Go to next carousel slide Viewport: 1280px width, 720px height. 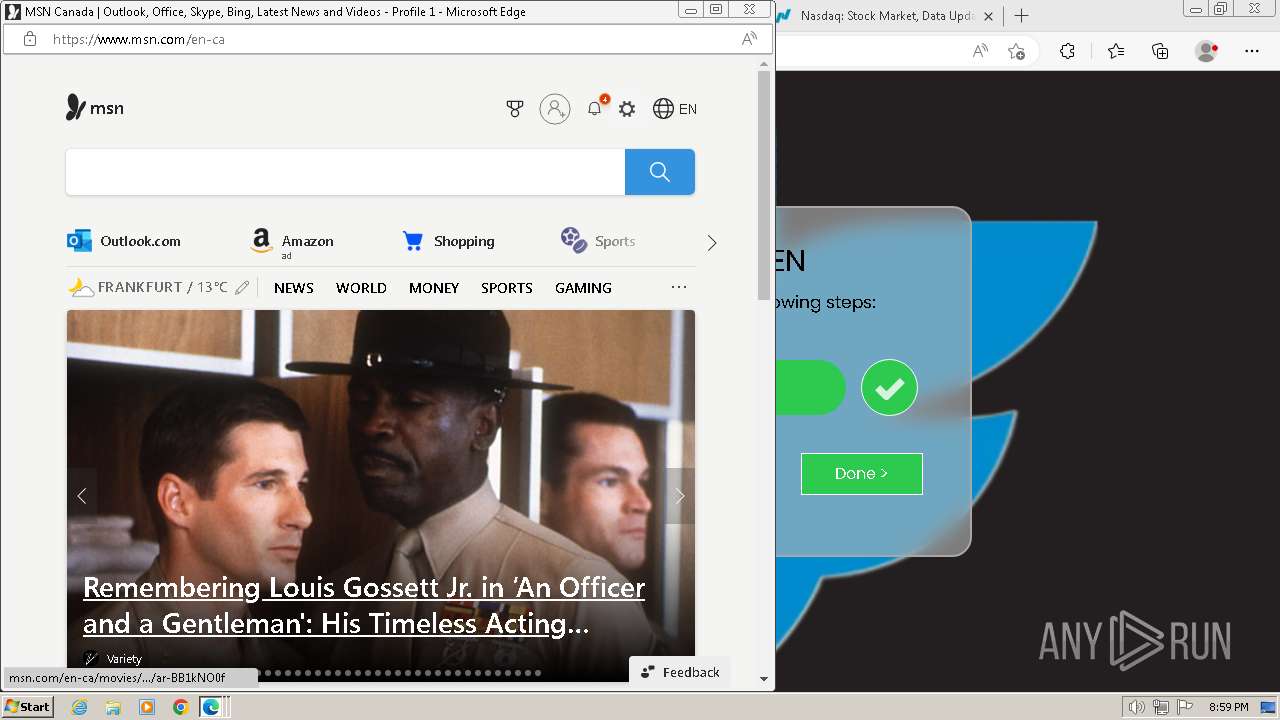(680, 496)
